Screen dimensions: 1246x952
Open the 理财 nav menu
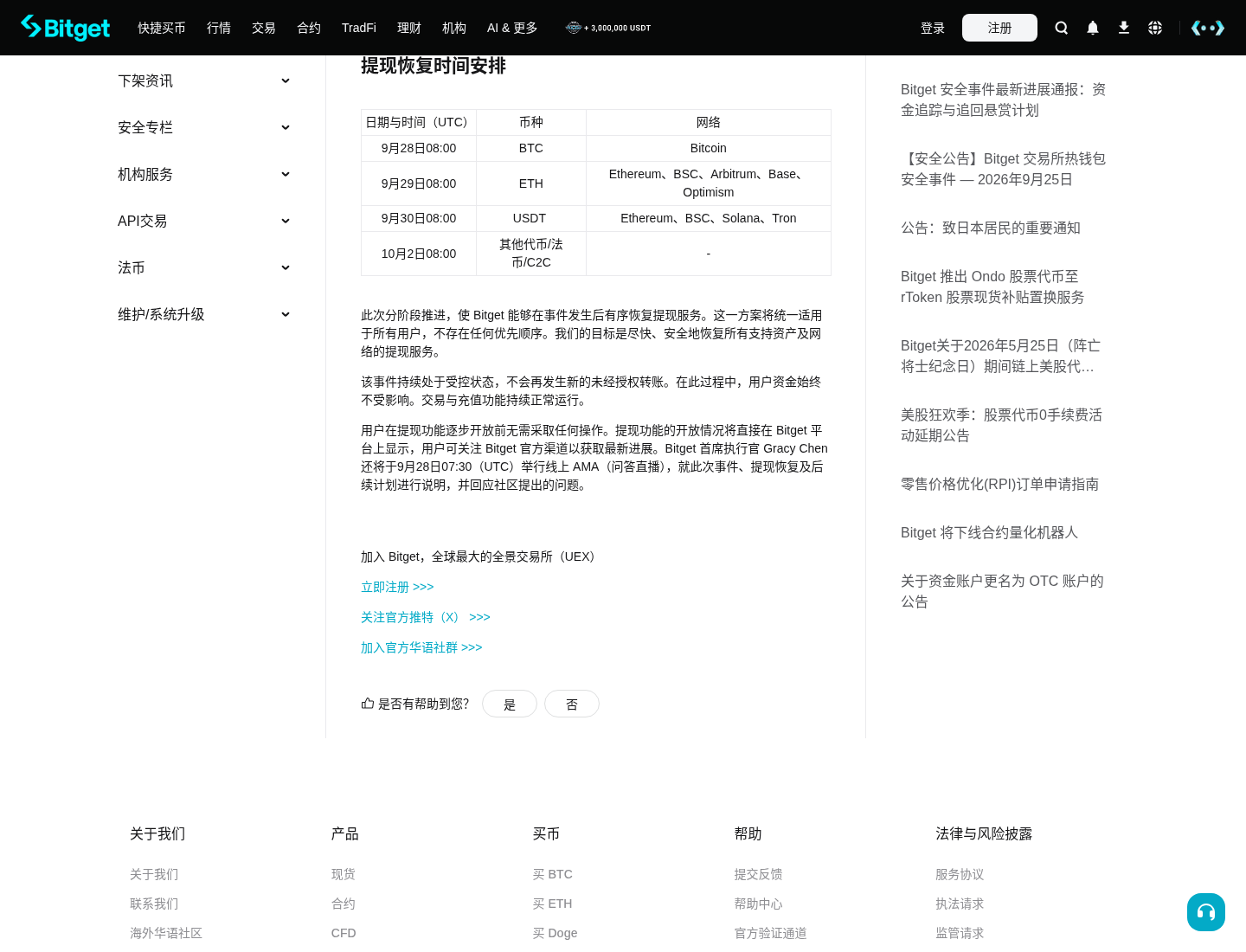click(x=409, y=28)
